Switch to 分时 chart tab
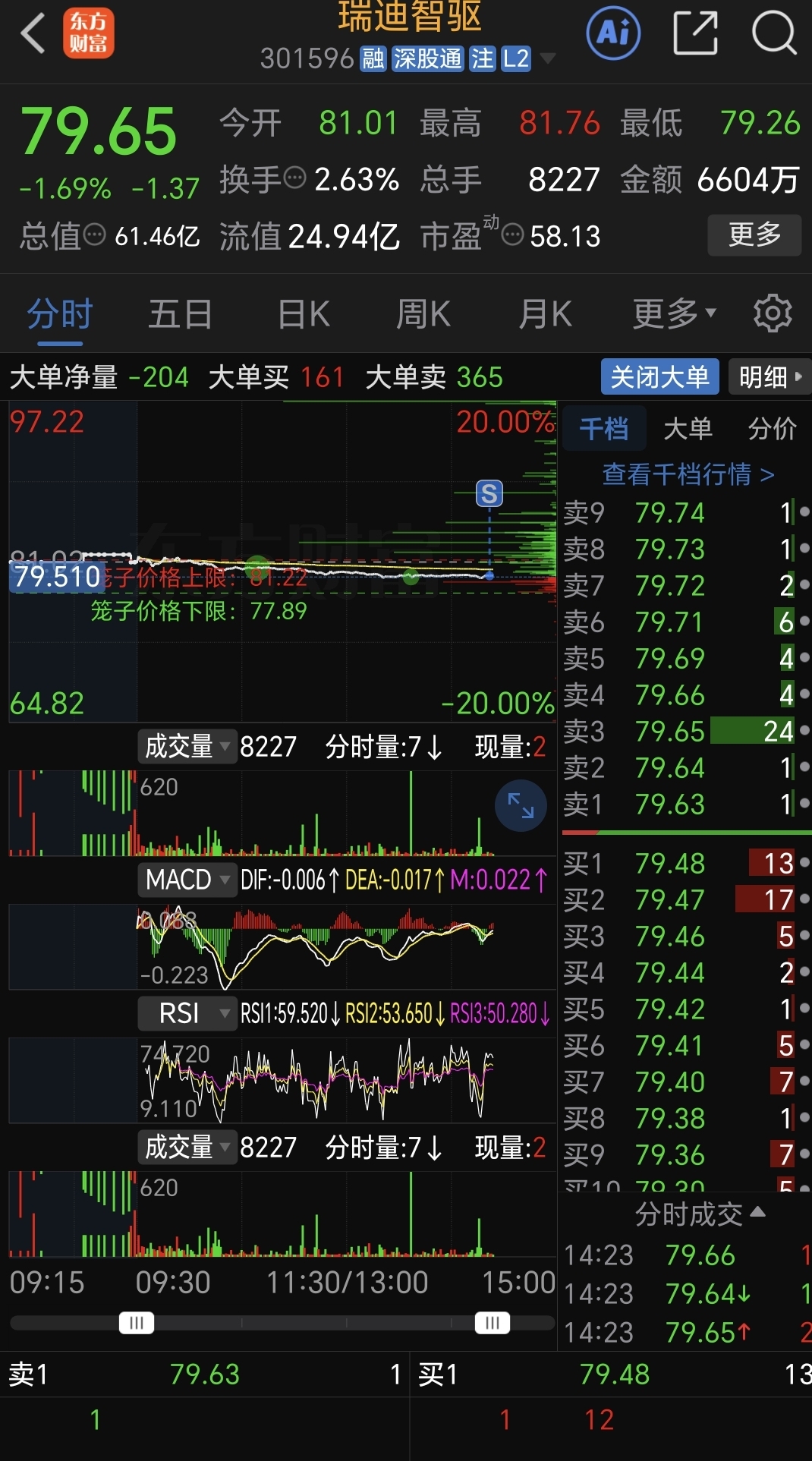The height and width of the screenshot is (1461, 812). pyautogui.click(x=60, y=314)
